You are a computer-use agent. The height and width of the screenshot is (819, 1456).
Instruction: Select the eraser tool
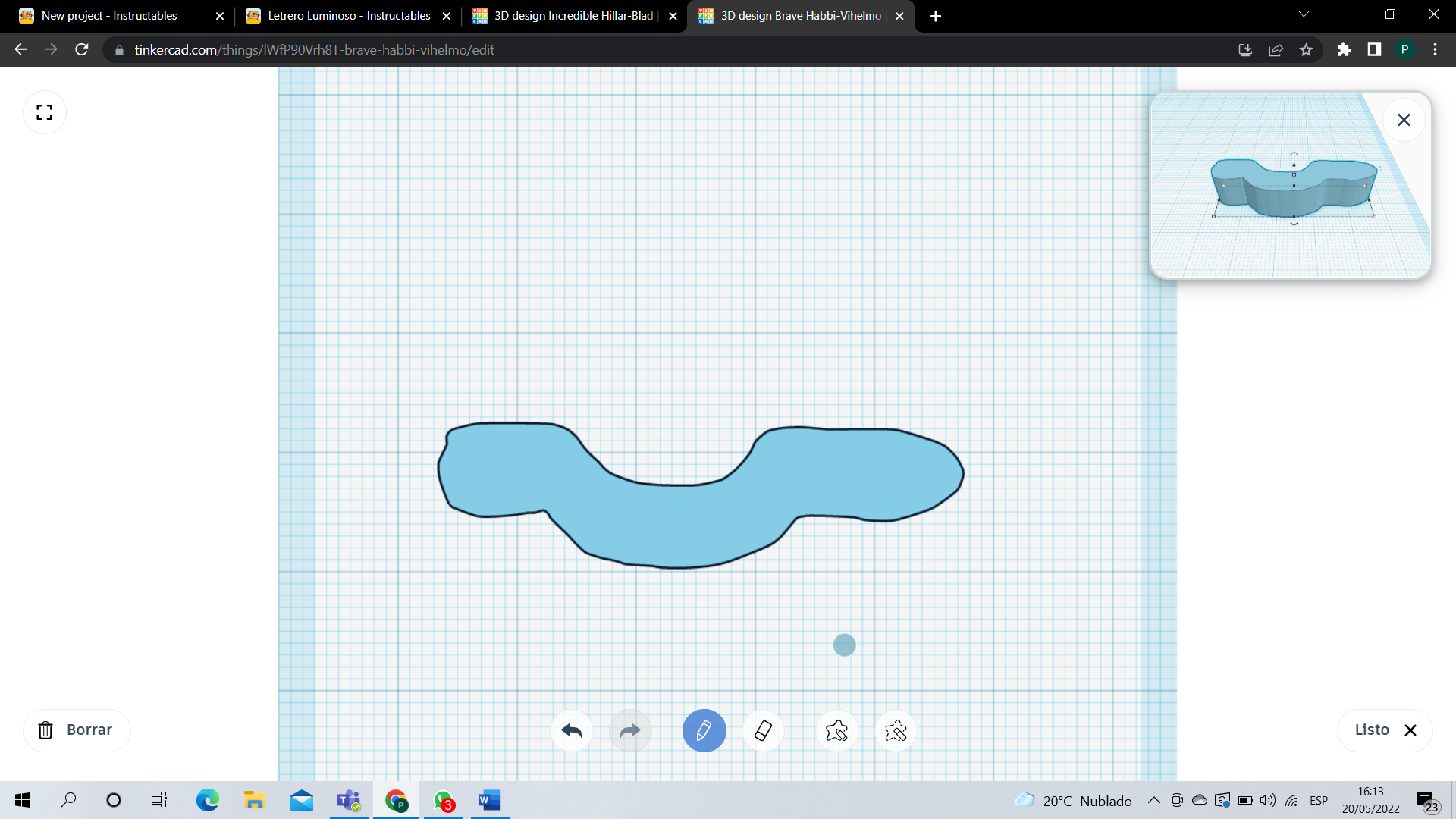pos(763,731)
